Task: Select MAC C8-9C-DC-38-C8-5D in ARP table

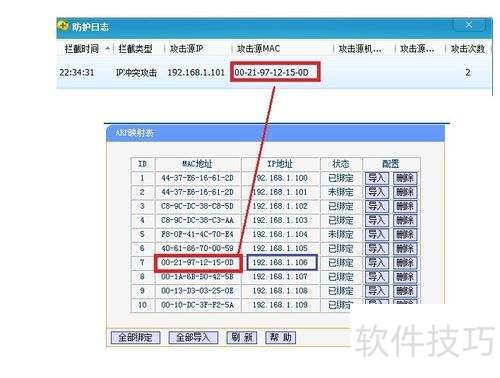Action: pos(197,206)
